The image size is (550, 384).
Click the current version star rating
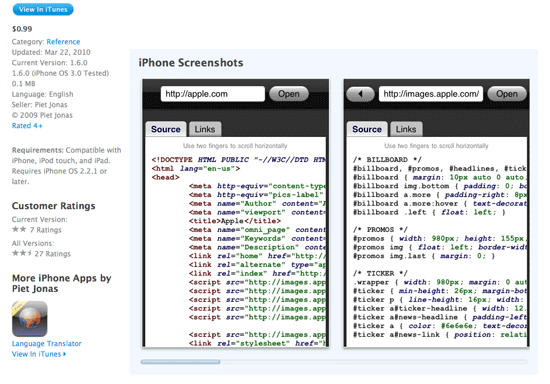(19, 229)
